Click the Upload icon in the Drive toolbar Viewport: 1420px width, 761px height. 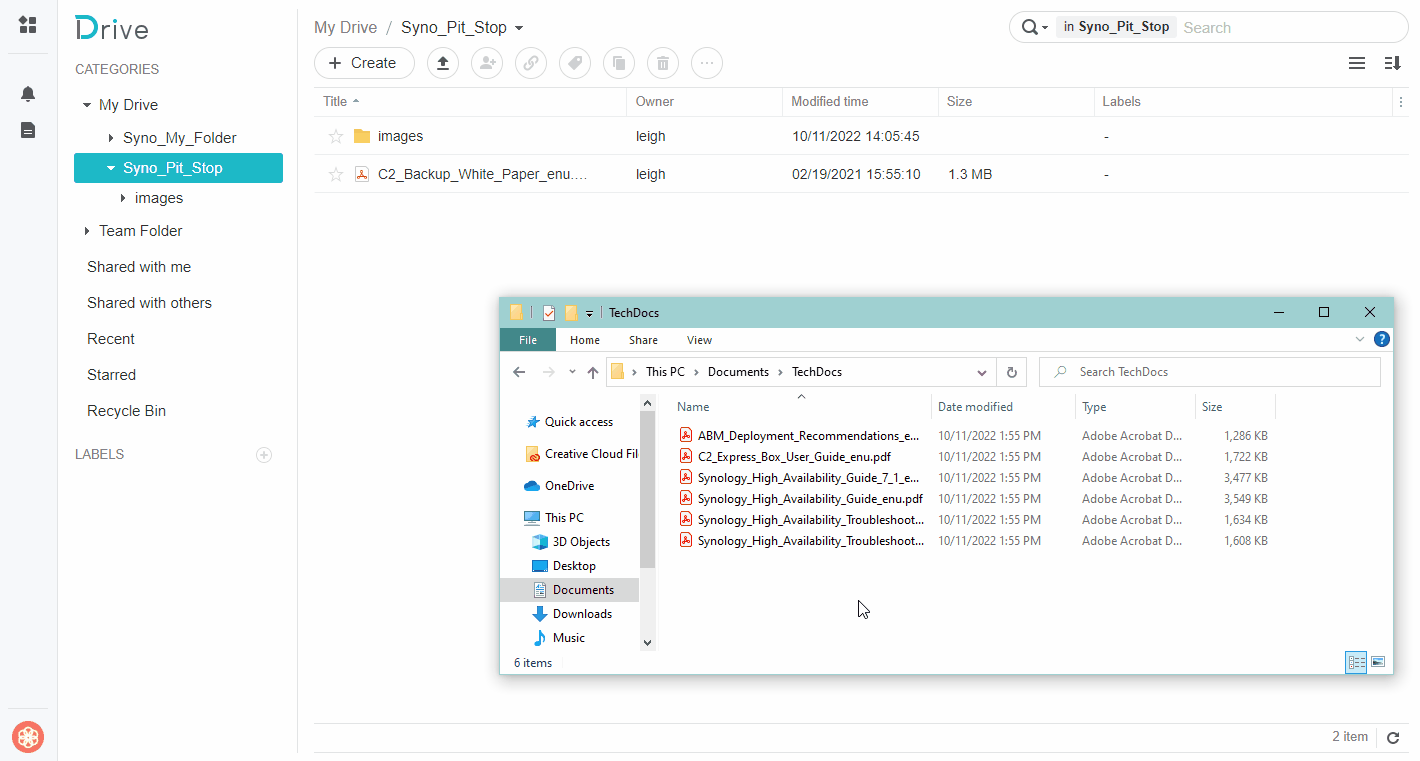[x=443, y=63]
